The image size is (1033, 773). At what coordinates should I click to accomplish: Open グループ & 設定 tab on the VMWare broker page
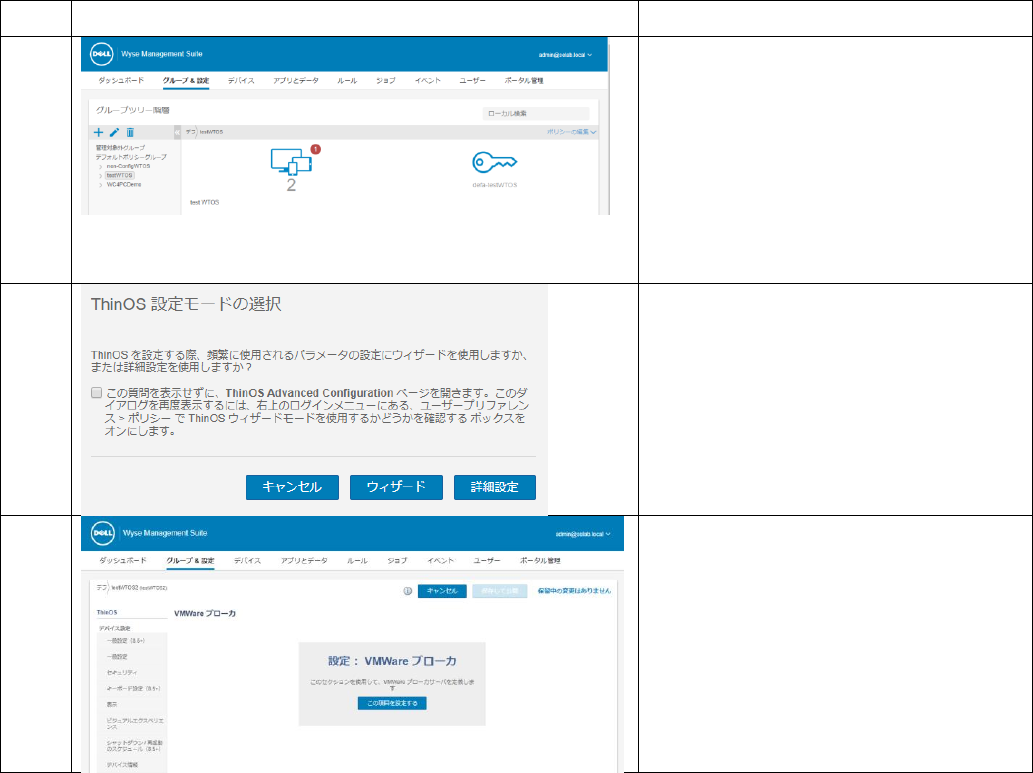tap(190, 561)
